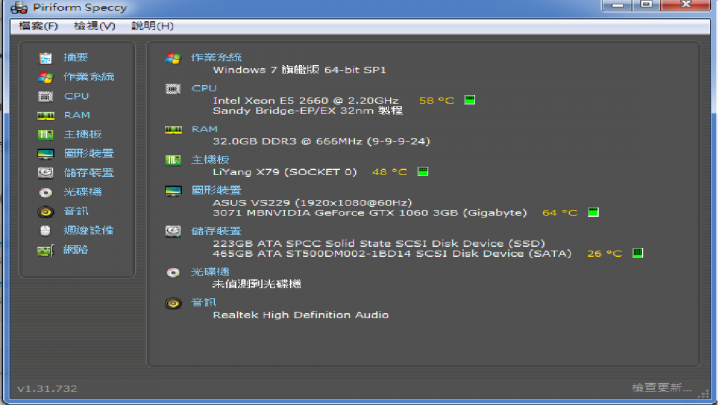The image size is (720, 405).
Task: Open the Help (說明(H)) menu
Action: (x=152, y=26)
